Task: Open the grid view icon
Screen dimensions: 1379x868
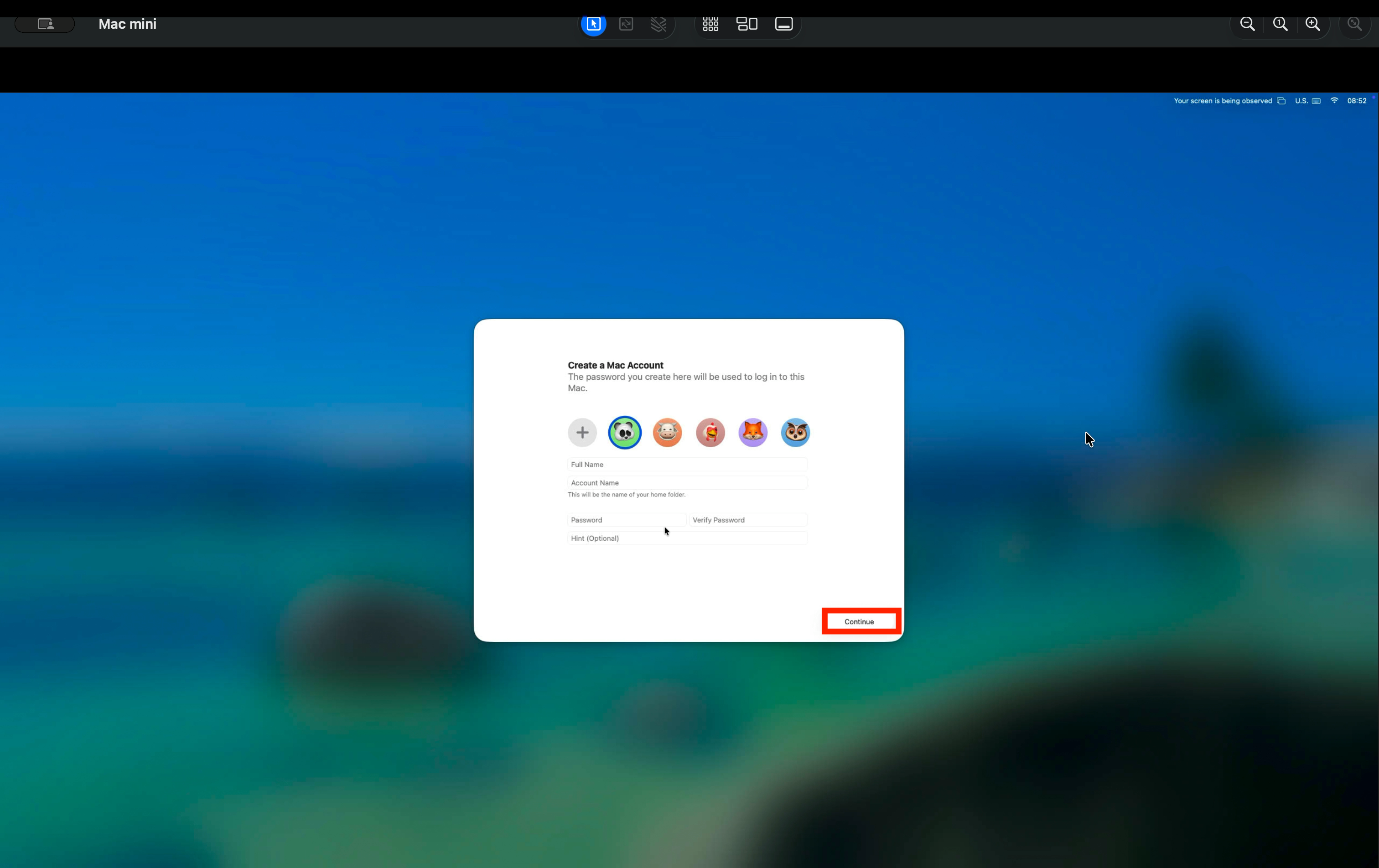Action: tap(710, 24)
